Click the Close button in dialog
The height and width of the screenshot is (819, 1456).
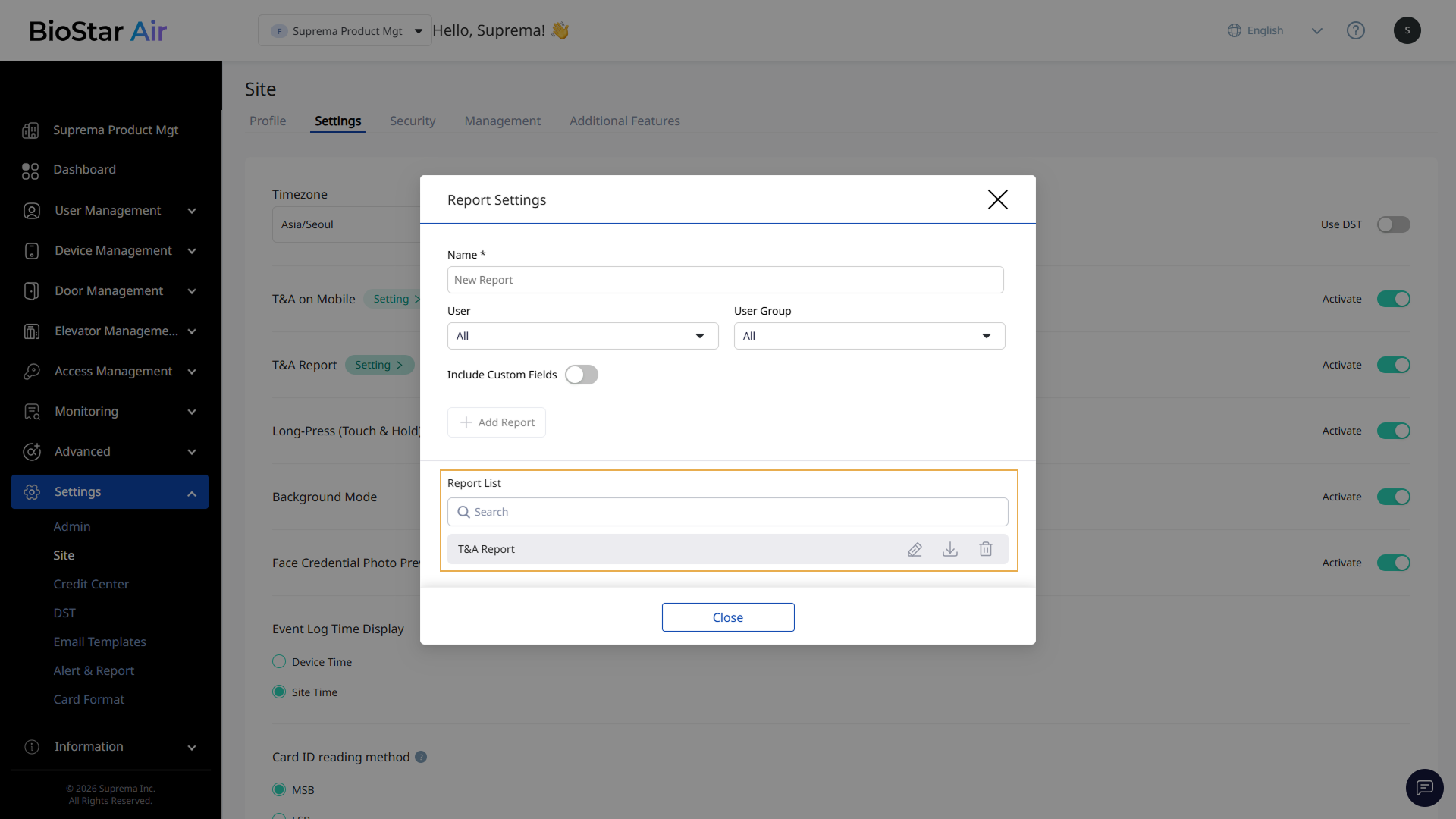(727, 617)
